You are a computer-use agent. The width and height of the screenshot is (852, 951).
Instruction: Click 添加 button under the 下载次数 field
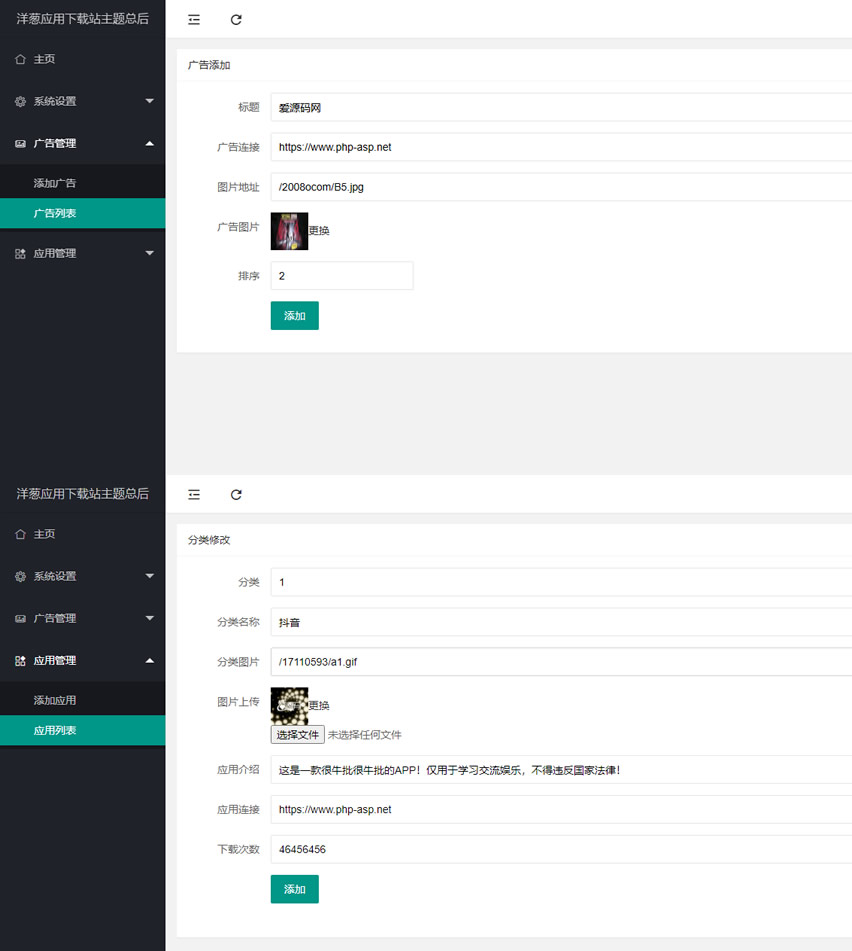click(294, 890)
